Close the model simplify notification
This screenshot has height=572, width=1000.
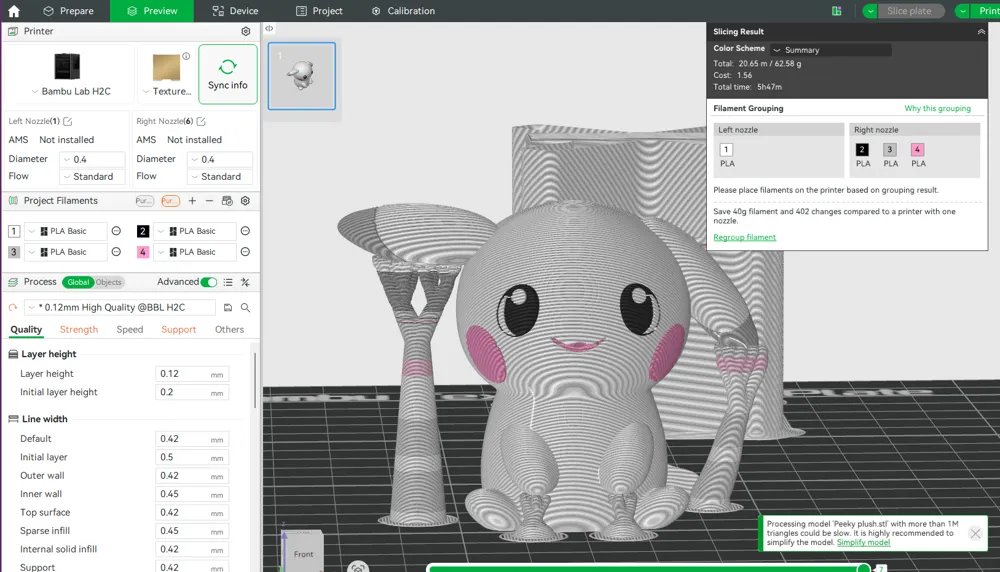(975, 533)
